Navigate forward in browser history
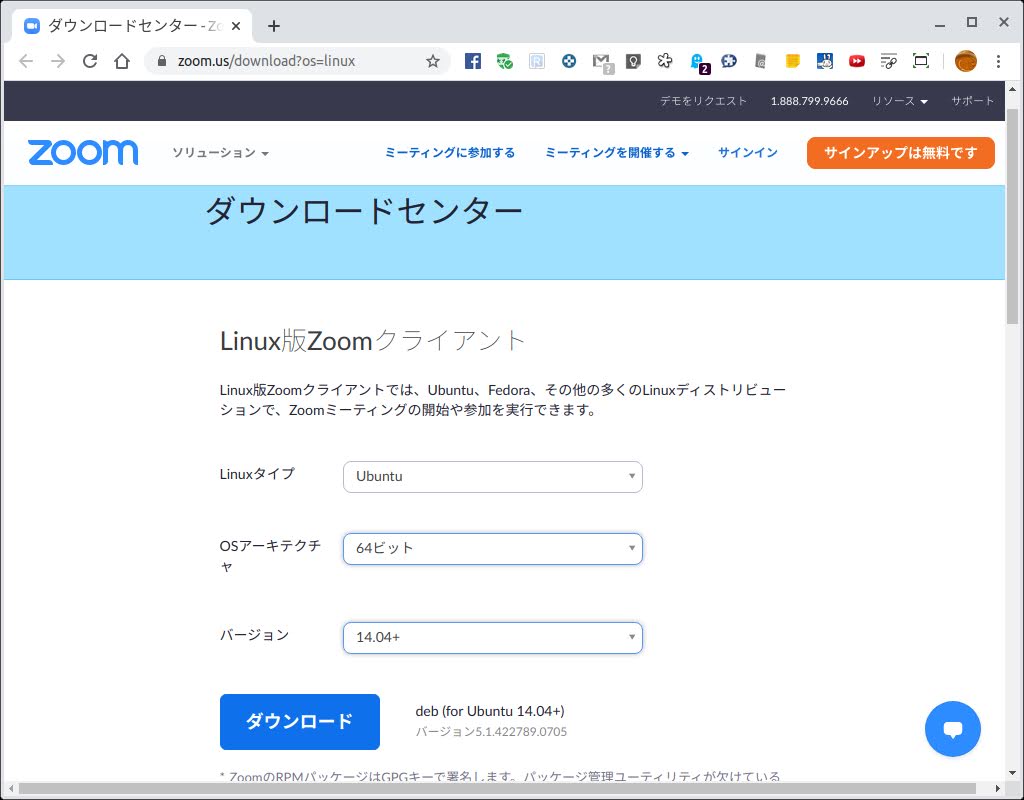Image resolution: width=1024 pixels, height=800 pixels. tap(57, 61)
